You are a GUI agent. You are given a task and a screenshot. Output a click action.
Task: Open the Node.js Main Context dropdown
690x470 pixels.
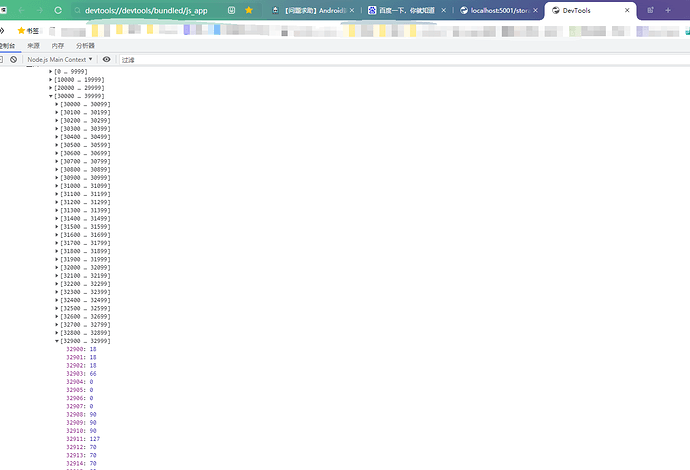click(60, 59)
